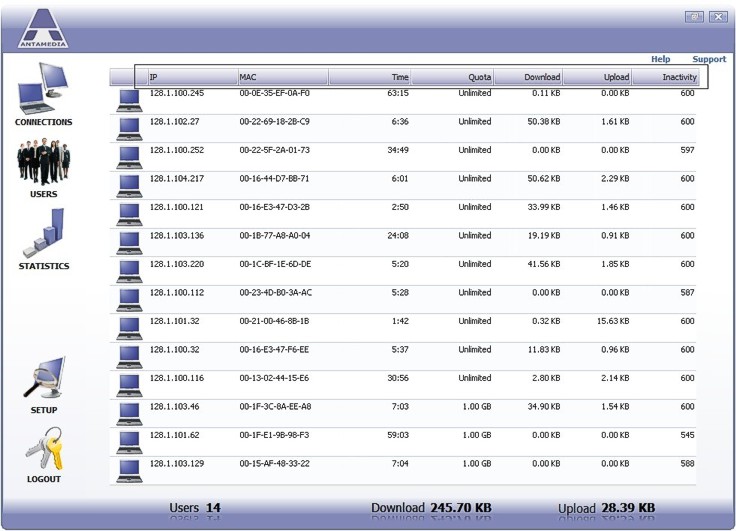Click the Logout keys icon
Viewport: 736px width, 531px height.
coord(43,448)
